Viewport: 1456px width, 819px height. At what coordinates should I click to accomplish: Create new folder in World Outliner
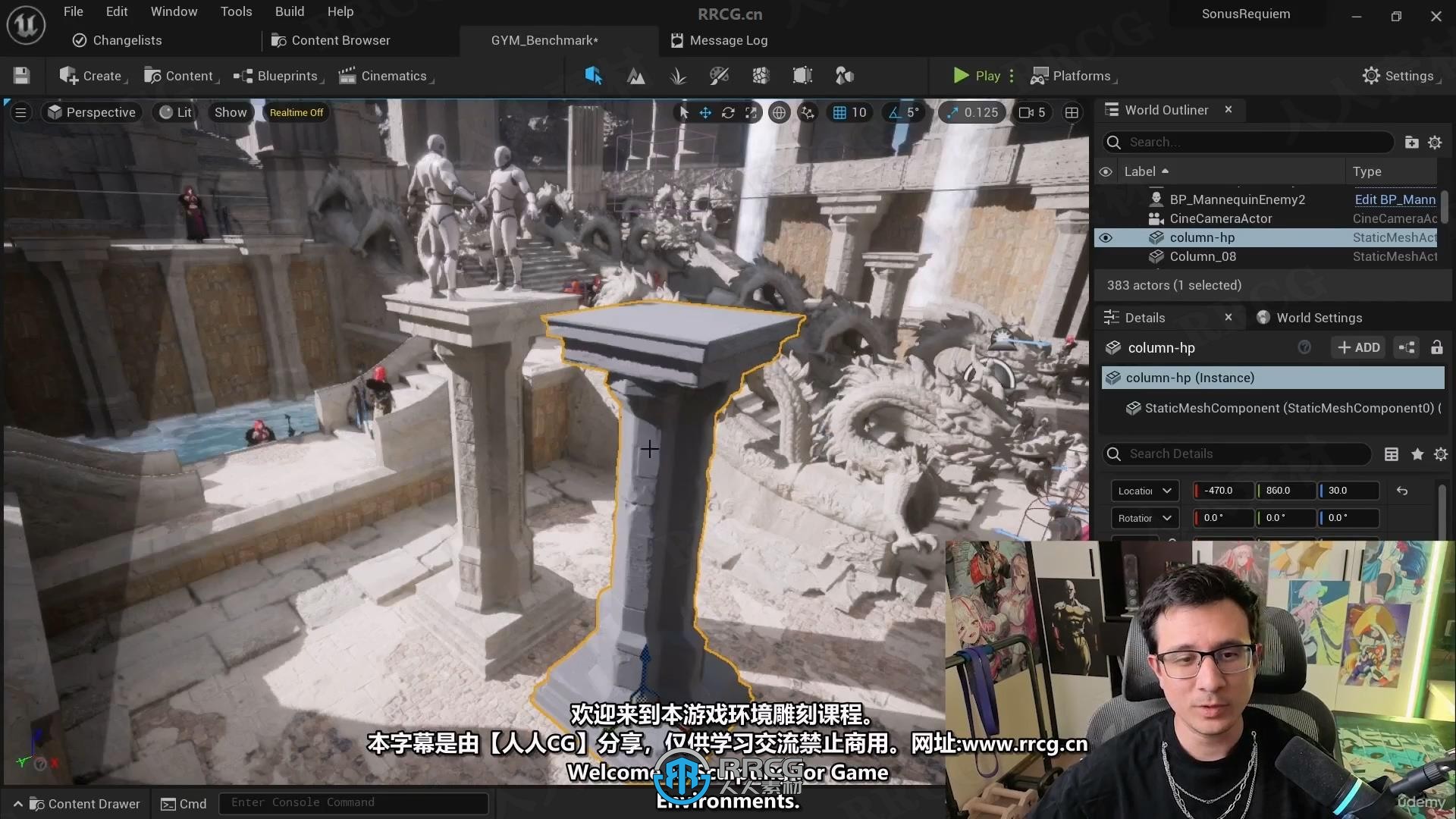[x=1411, y=142]
